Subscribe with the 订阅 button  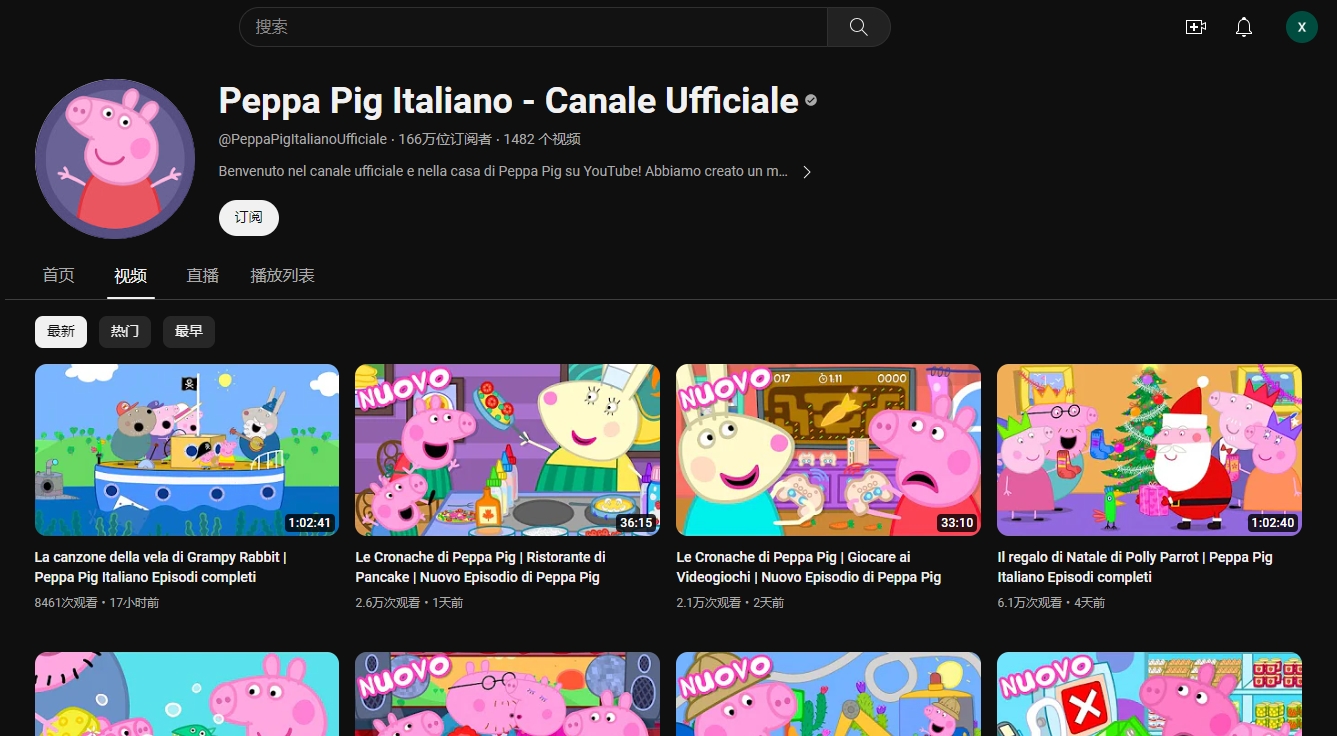[x=249, y=217]
